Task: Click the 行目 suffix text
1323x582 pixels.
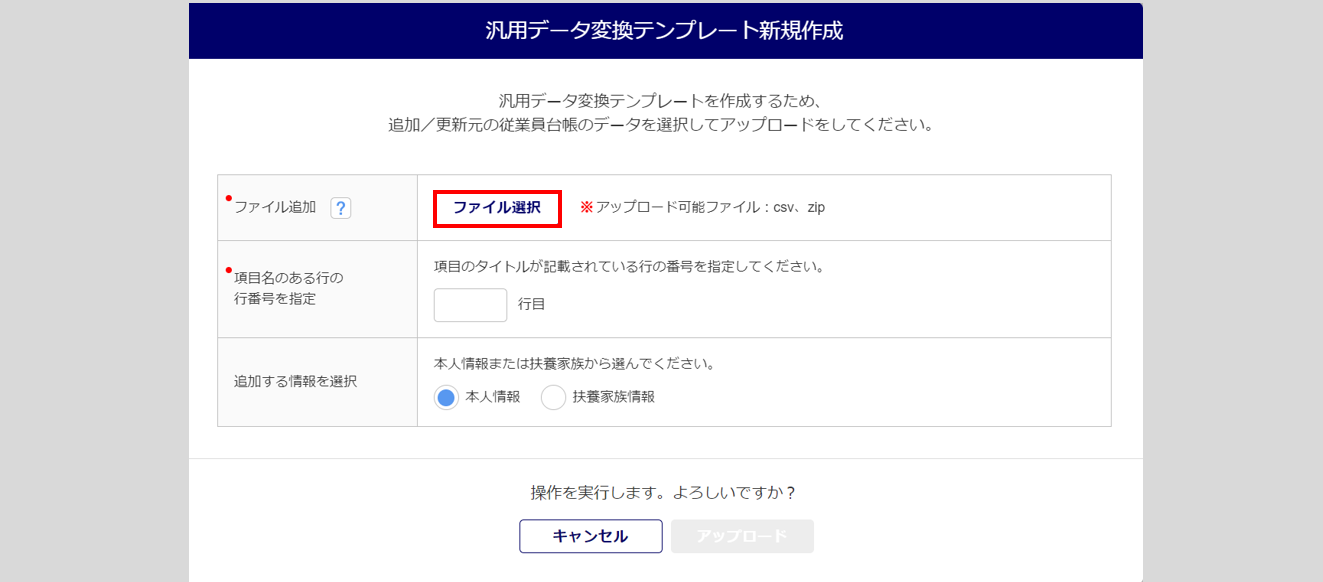Action: point(532,304)
